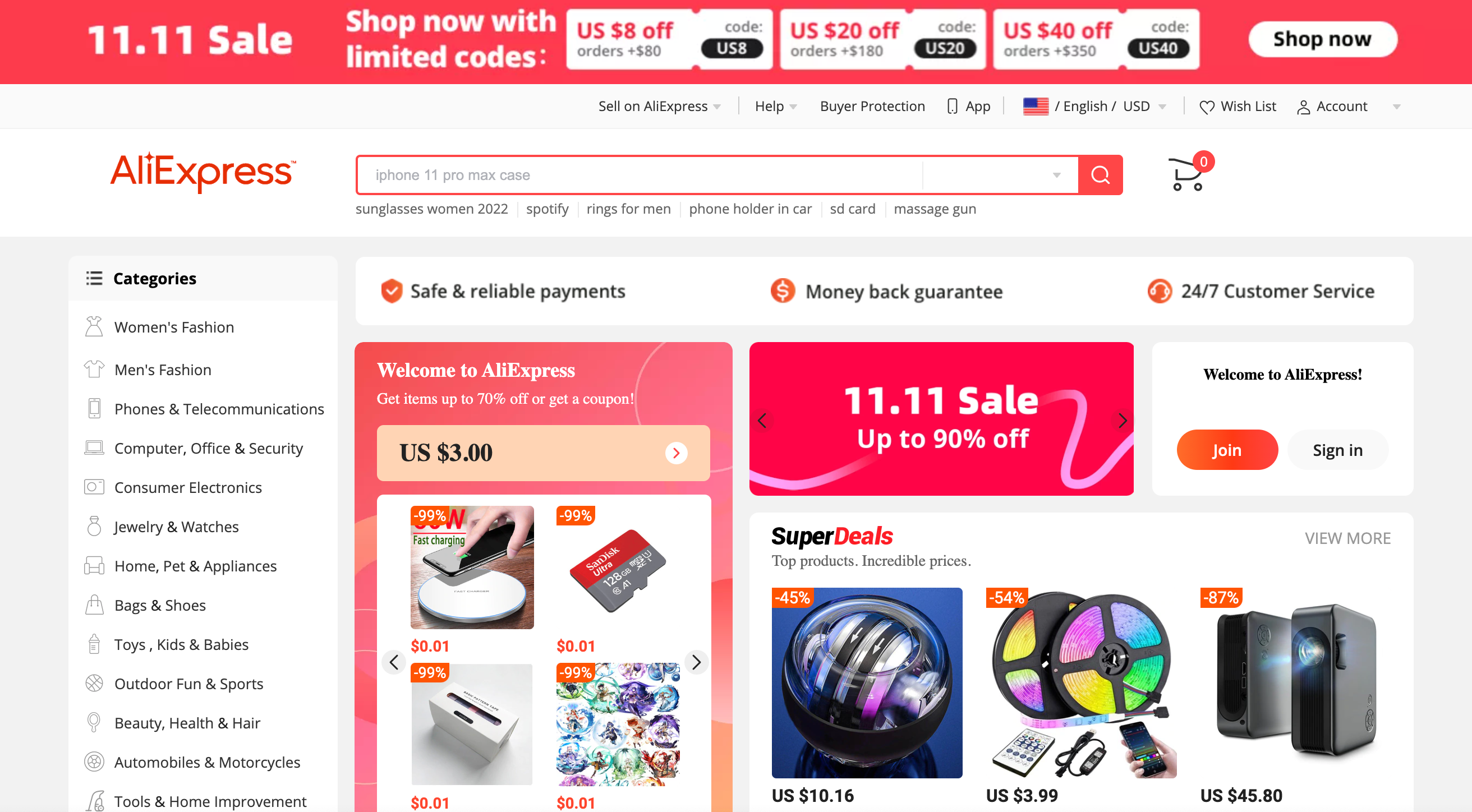Click the Women's Fashion dress icon
Image resolution: width=1472 pixels, height=812 pixels.
[94, 326]
